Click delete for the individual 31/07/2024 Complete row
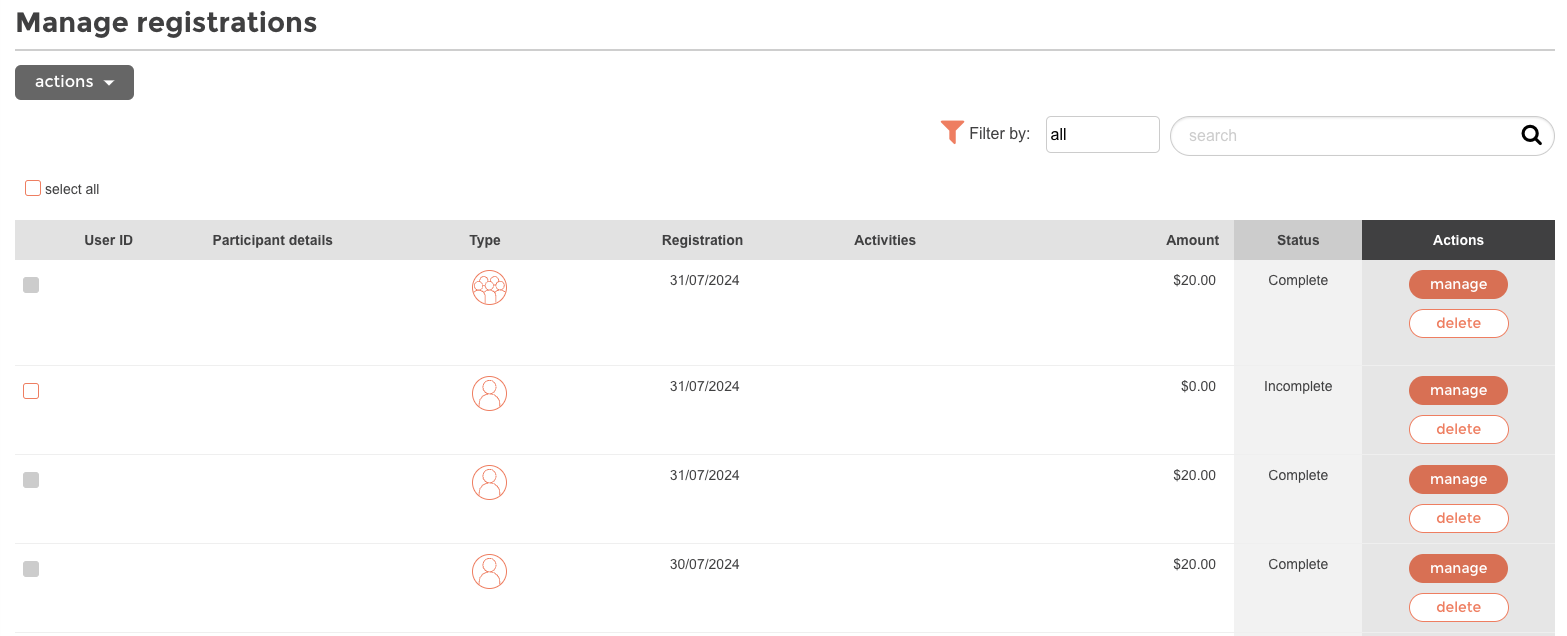 pos(1458,518)
